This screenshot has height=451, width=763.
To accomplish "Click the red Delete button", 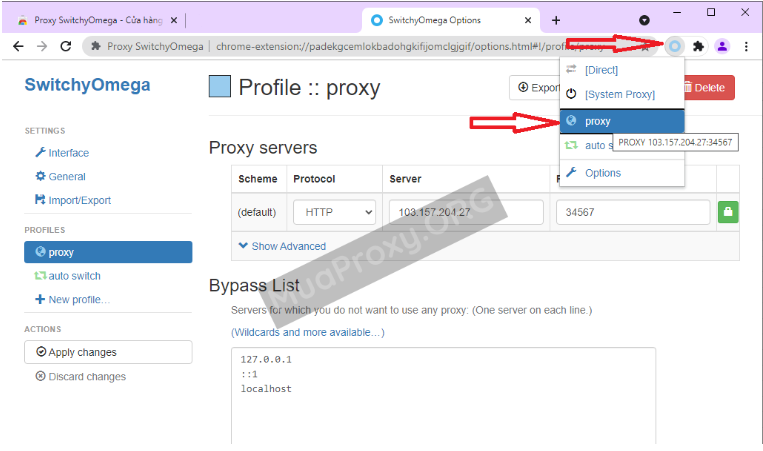I will pos(708,88).
